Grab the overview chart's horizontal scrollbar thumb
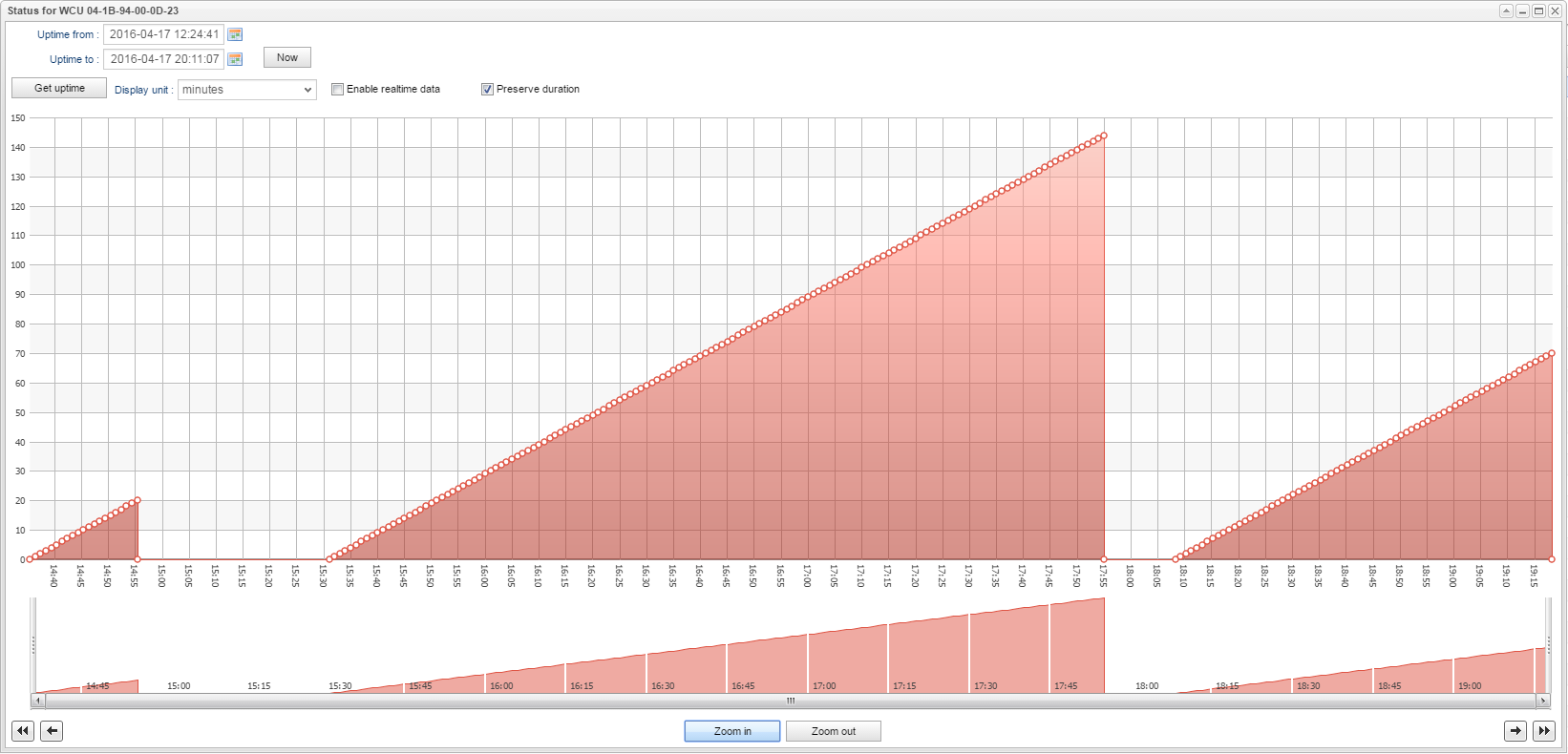The width and height of the screenshot is (1568, 754). tap(790, 701)
